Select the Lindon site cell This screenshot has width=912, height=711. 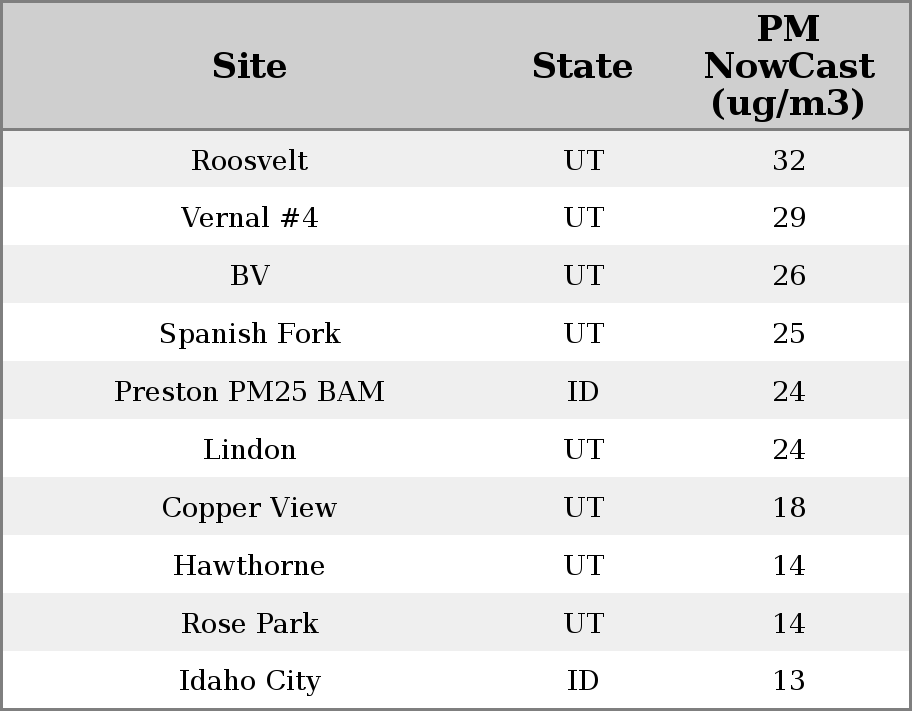pyautogui.click(x=249, y=450)
